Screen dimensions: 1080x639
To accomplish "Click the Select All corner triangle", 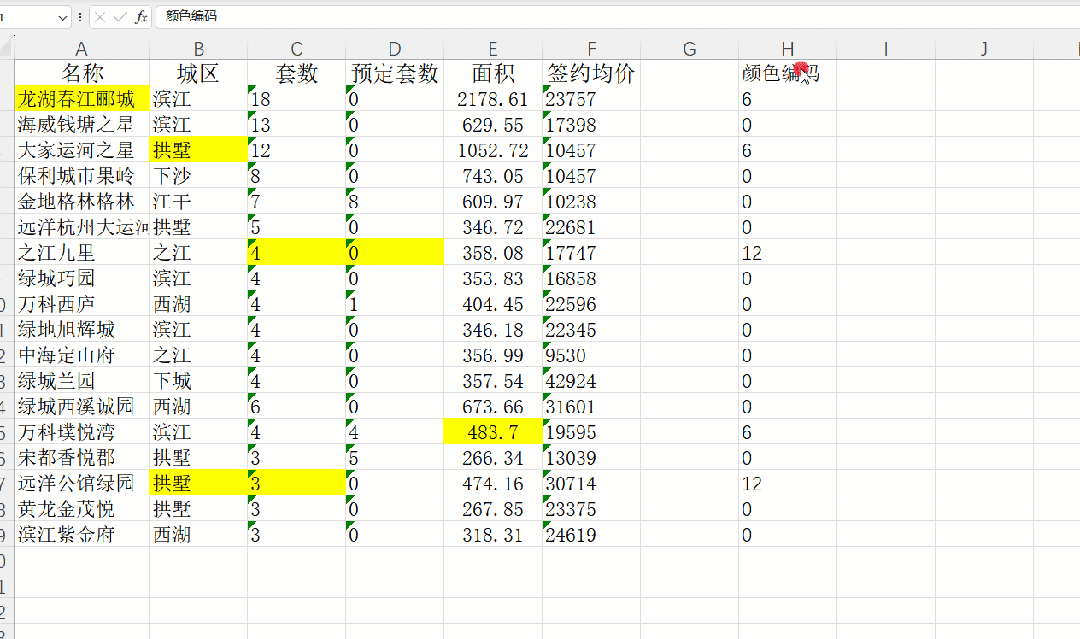I will pyautogui.click(x=6, y=49).
